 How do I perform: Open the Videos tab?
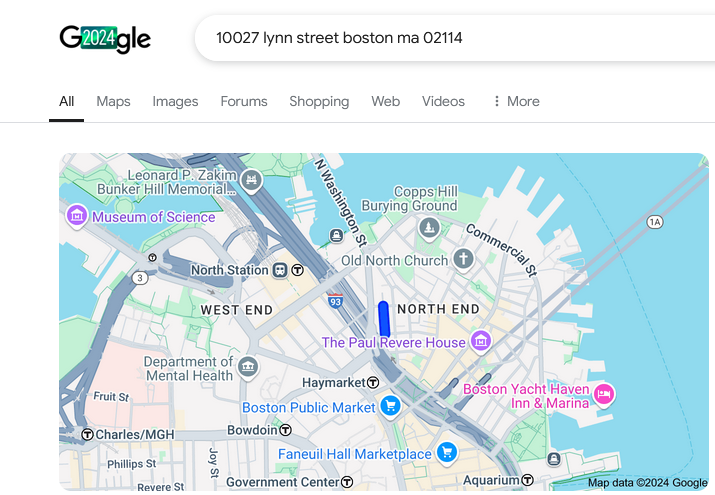(x=443, y=101)
